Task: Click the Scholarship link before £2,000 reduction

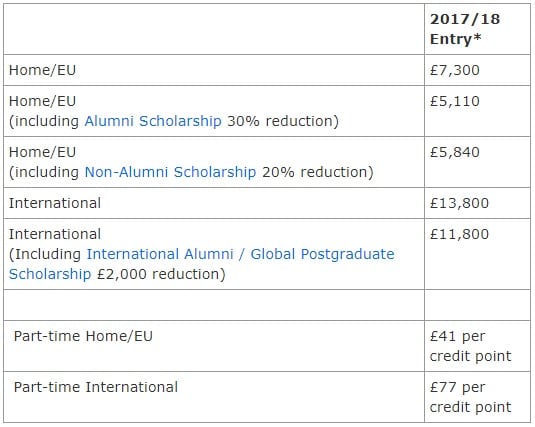Action: coord(50,274)
